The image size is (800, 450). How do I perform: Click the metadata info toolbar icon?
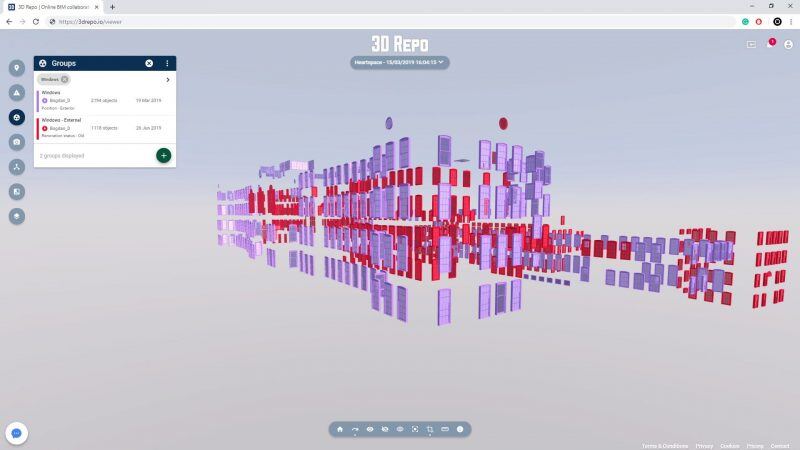pyautogui.click(x=460, y=430)
